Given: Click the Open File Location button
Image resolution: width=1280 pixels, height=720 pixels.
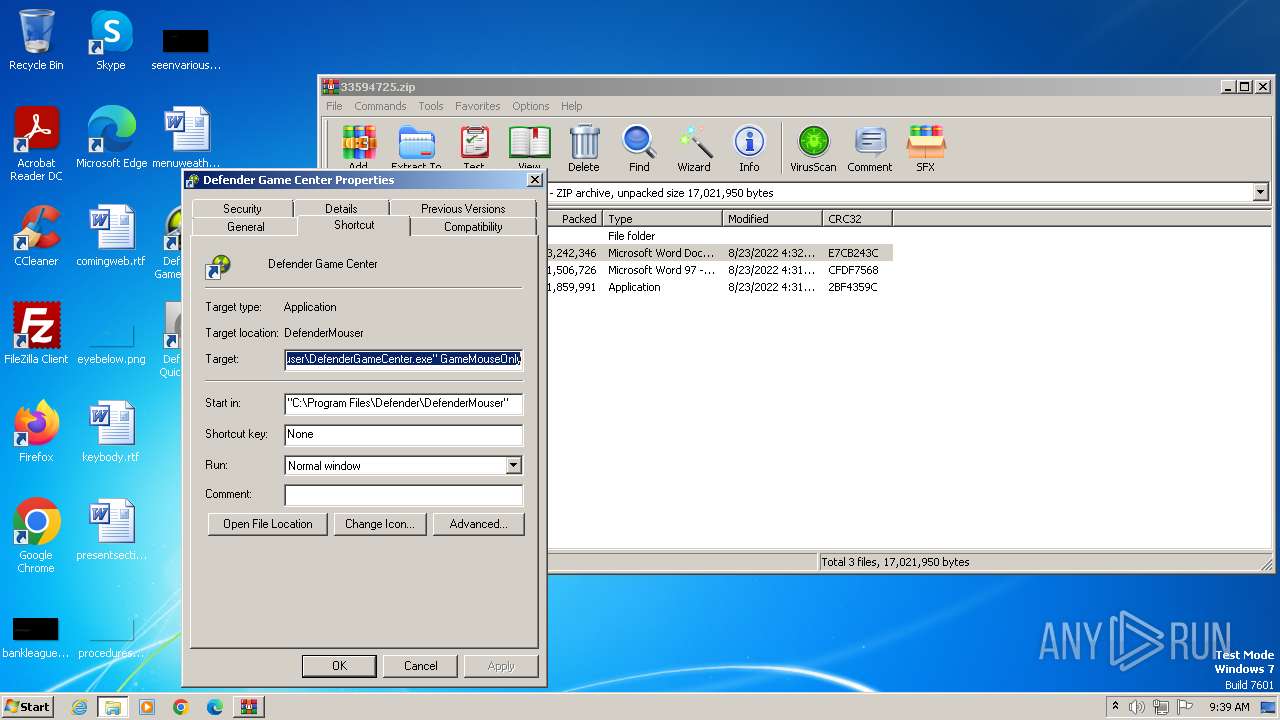Looking at the screenshot, I should tap(268, 524).
